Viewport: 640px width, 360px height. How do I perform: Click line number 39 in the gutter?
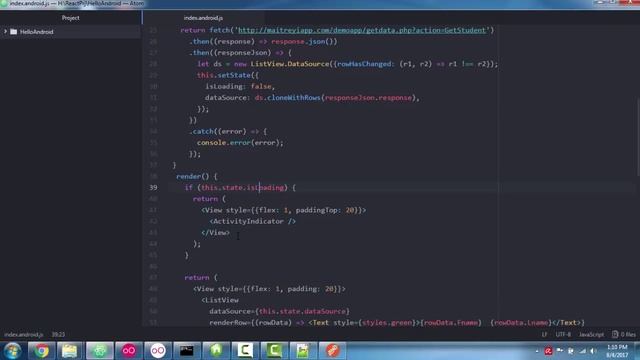click(x=153, y=187)
